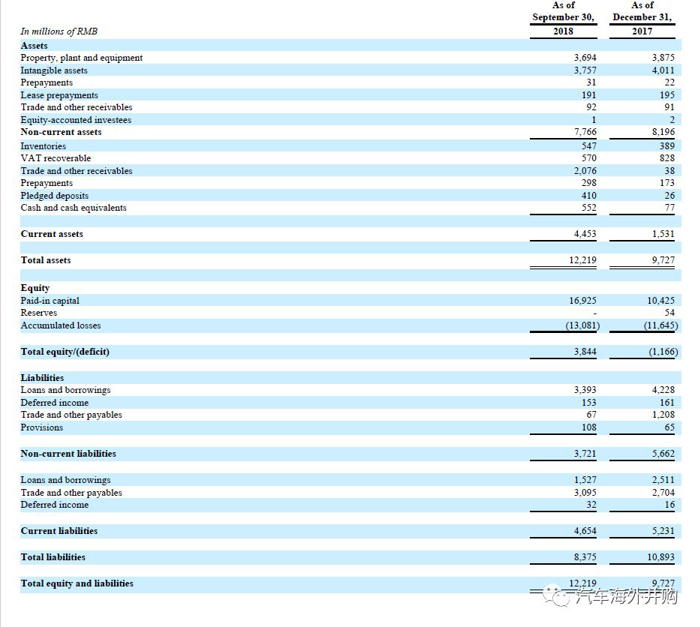Select the 3,844 total equity value
Viewport: 700px width, 627px height.
click(585, 352)
